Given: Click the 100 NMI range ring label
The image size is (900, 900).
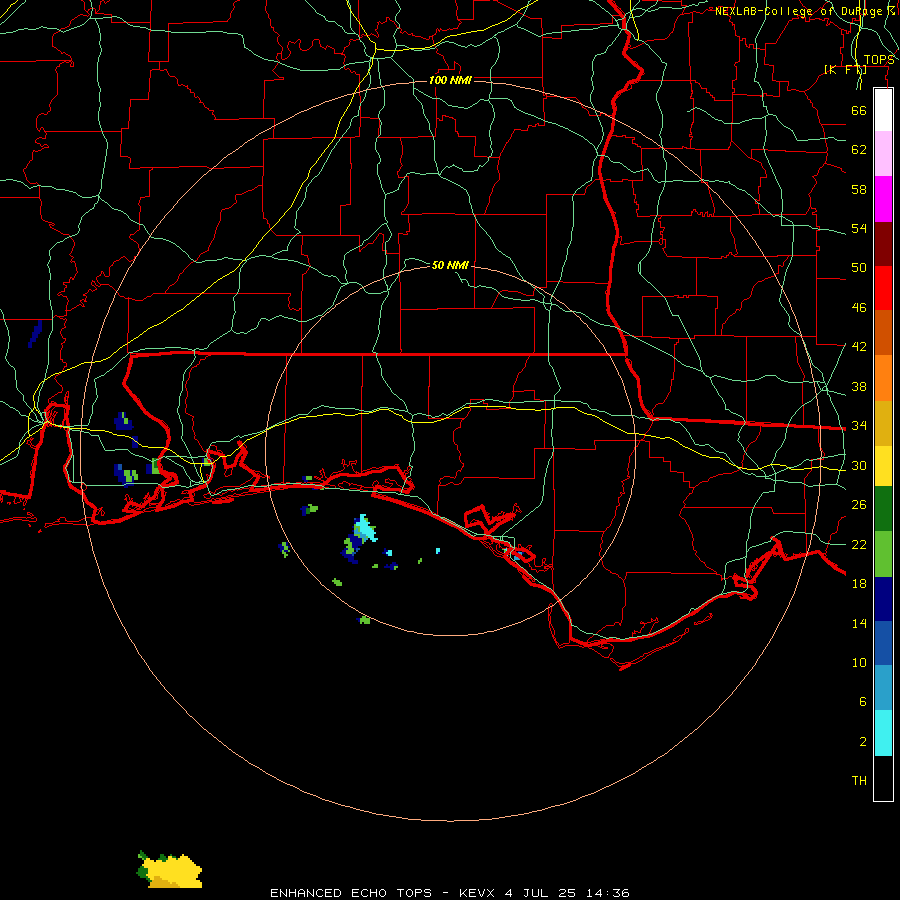Looking at the screenshot, I should (x=450, y=80).
